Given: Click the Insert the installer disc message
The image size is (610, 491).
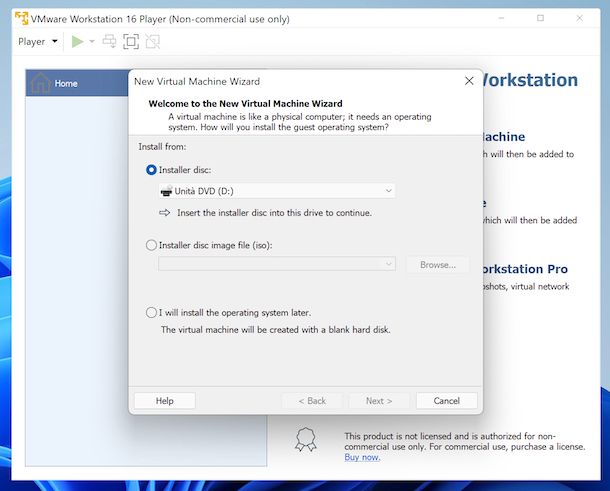Looking at the screenshot, I should (274, 213).
